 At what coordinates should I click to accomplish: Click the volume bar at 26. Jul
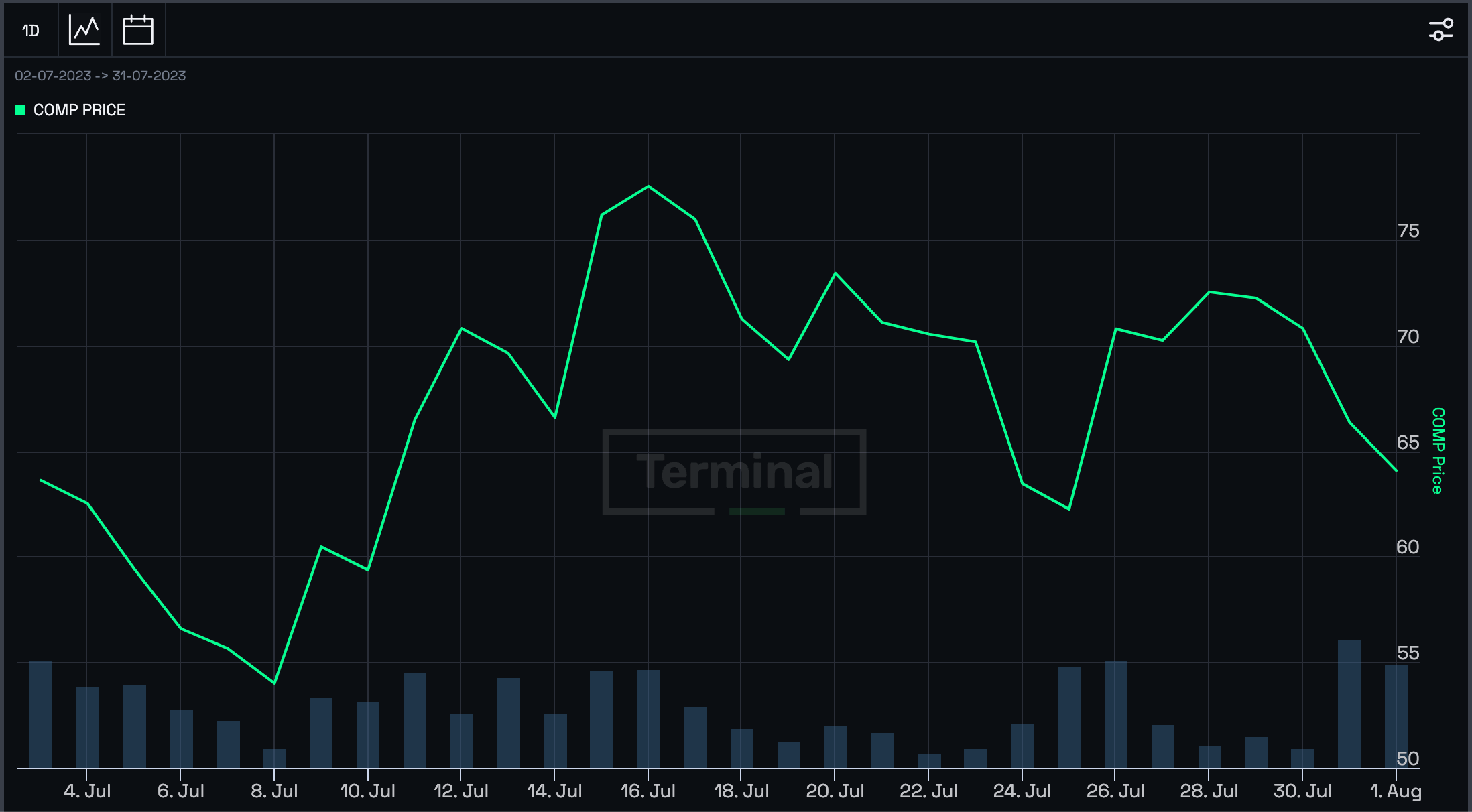[1115, 714]
